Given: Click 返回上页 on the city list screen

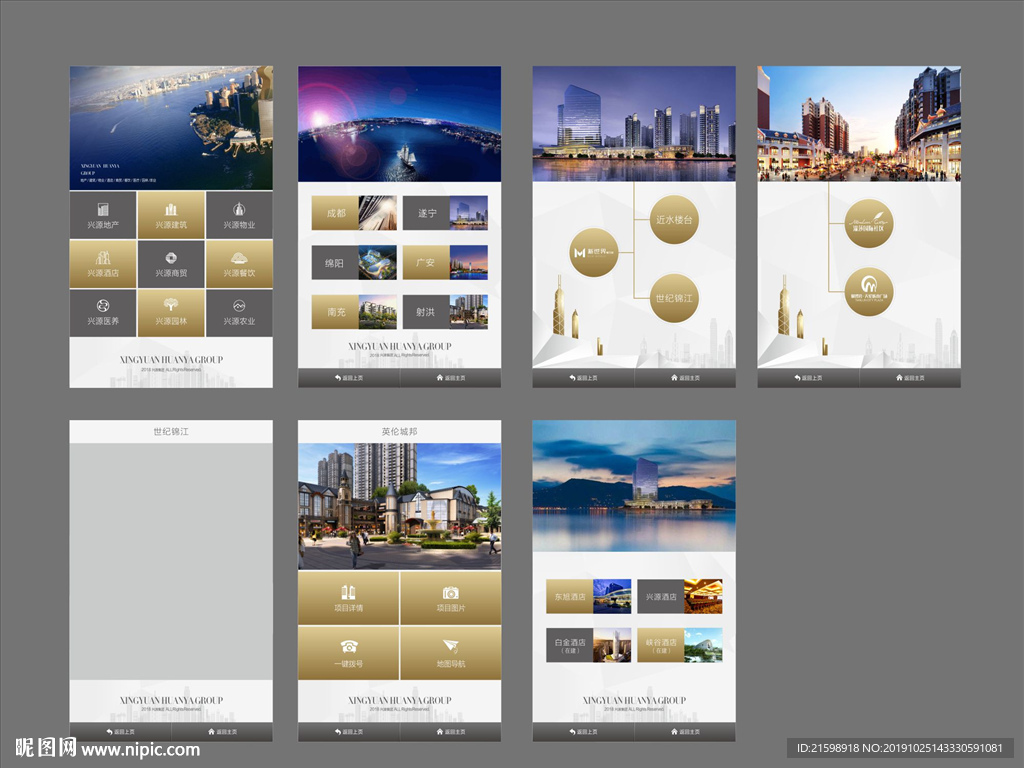Looking at the screenshot, I should (x=349, y=378).
